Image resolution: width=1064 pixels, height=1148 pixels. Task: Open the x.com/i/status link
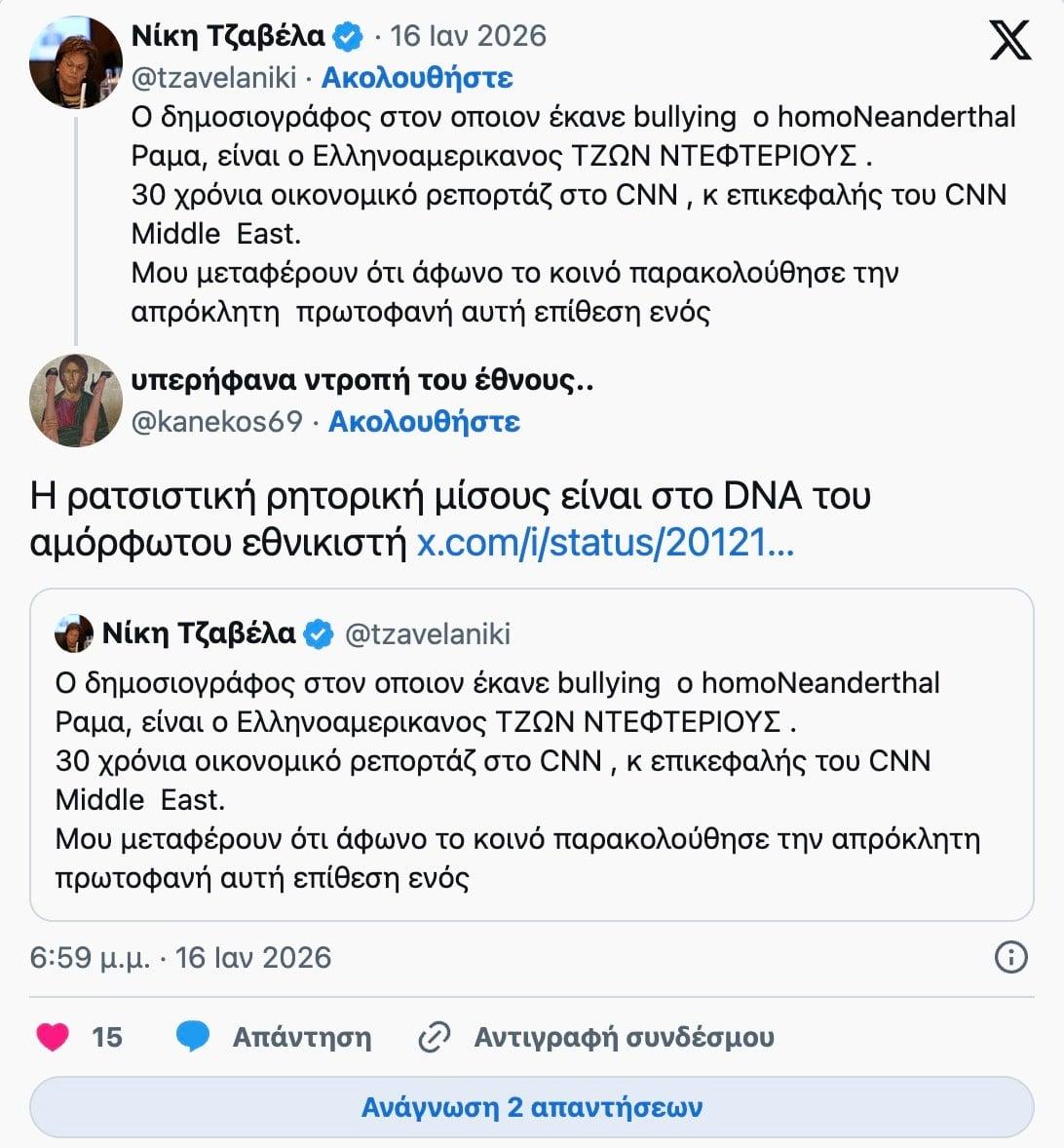605,543
